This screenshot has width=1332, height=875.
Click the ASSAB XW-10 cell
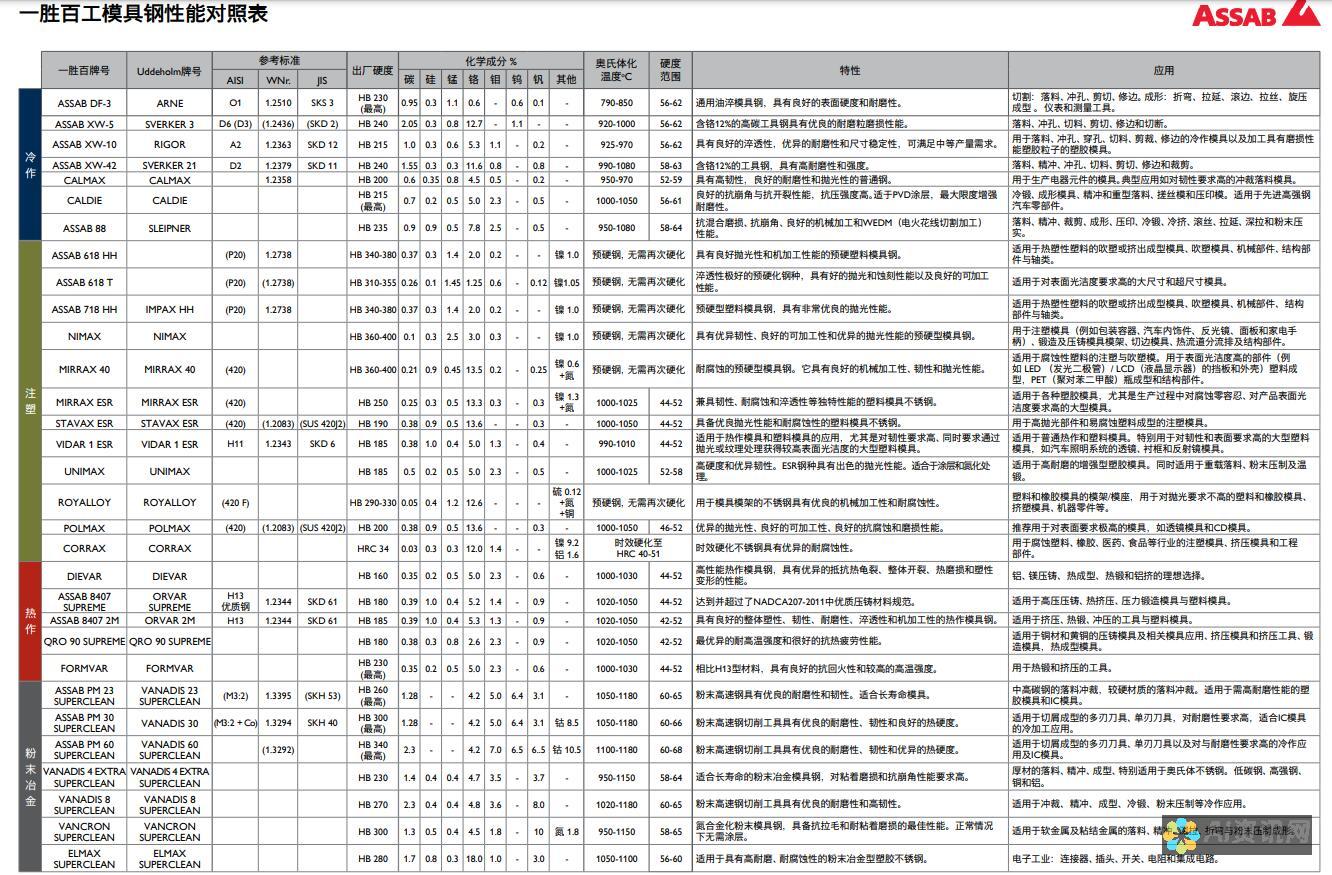(x=84, y=144)
